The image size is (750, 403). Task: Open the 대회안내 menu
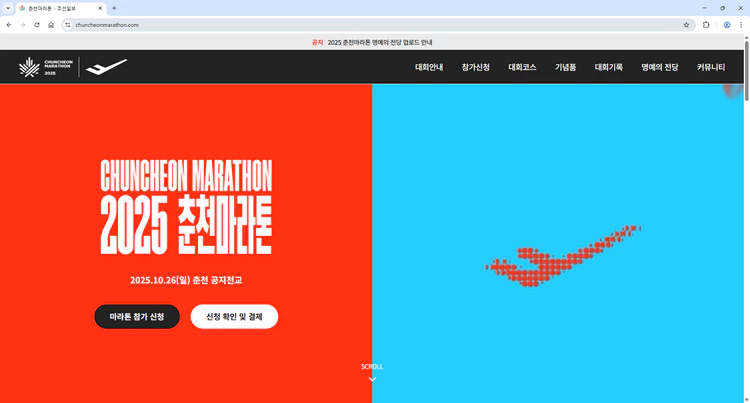point(429,67)
